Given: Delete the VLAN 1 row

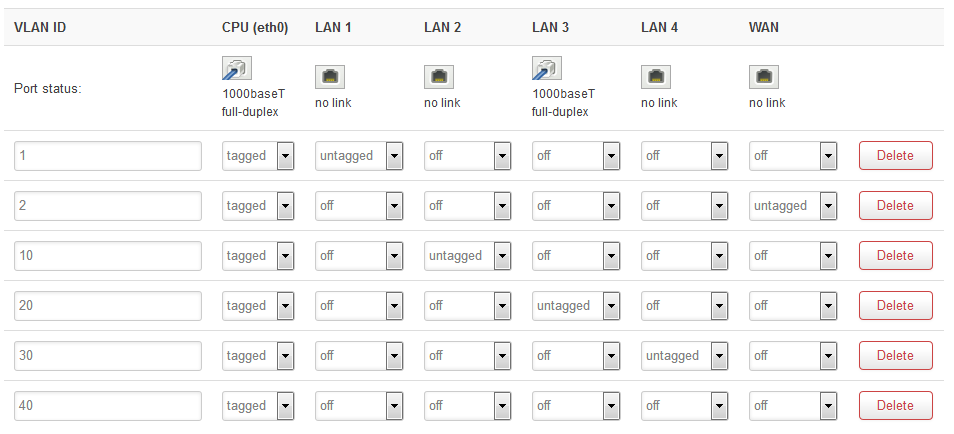Looking at the screenshot, I should coord(896,156).
